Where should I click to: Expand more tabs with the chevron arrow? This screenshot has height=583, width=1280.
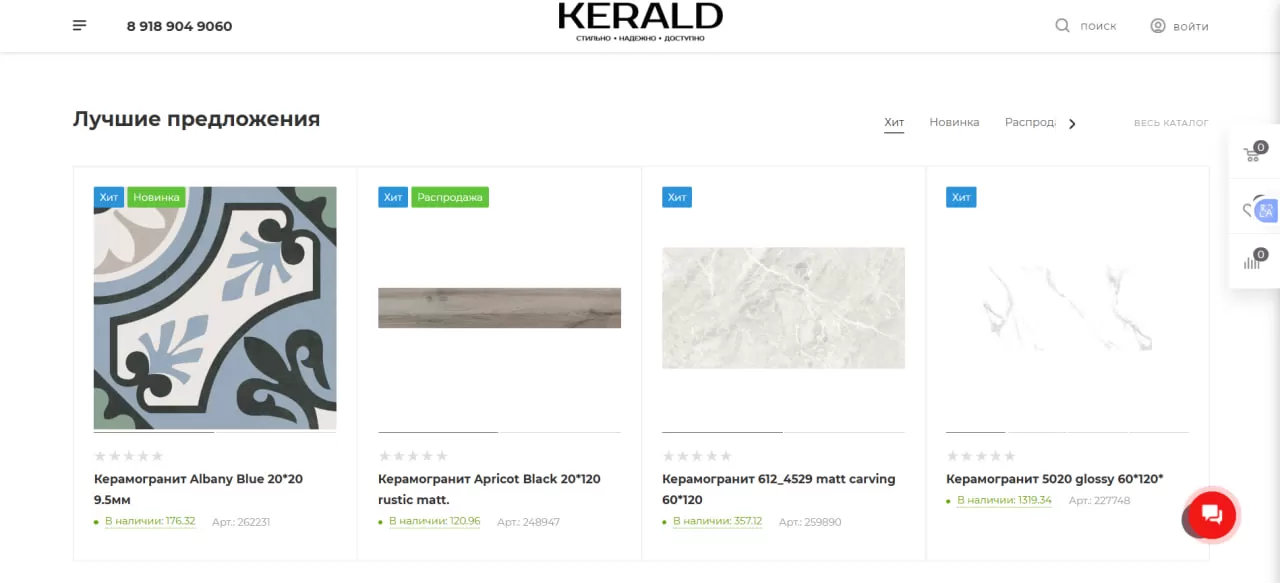click(x=1072, y=124)
